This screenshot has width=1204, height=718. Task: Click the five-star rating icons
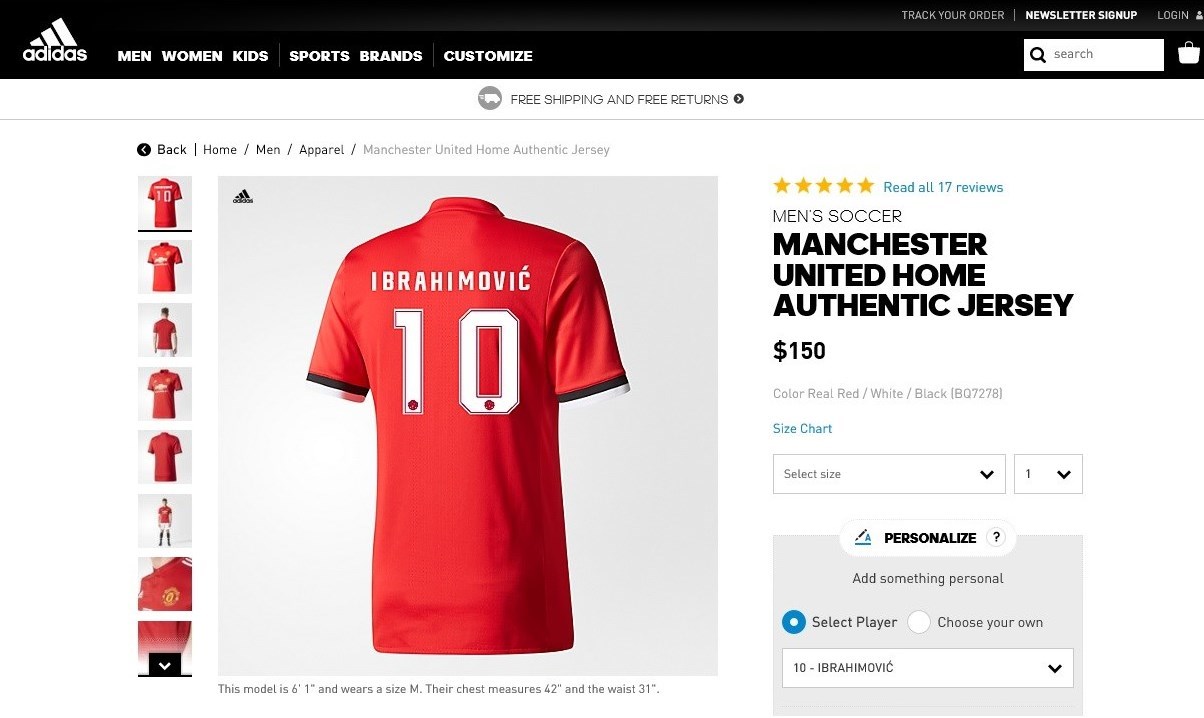(x=824, y=186)
